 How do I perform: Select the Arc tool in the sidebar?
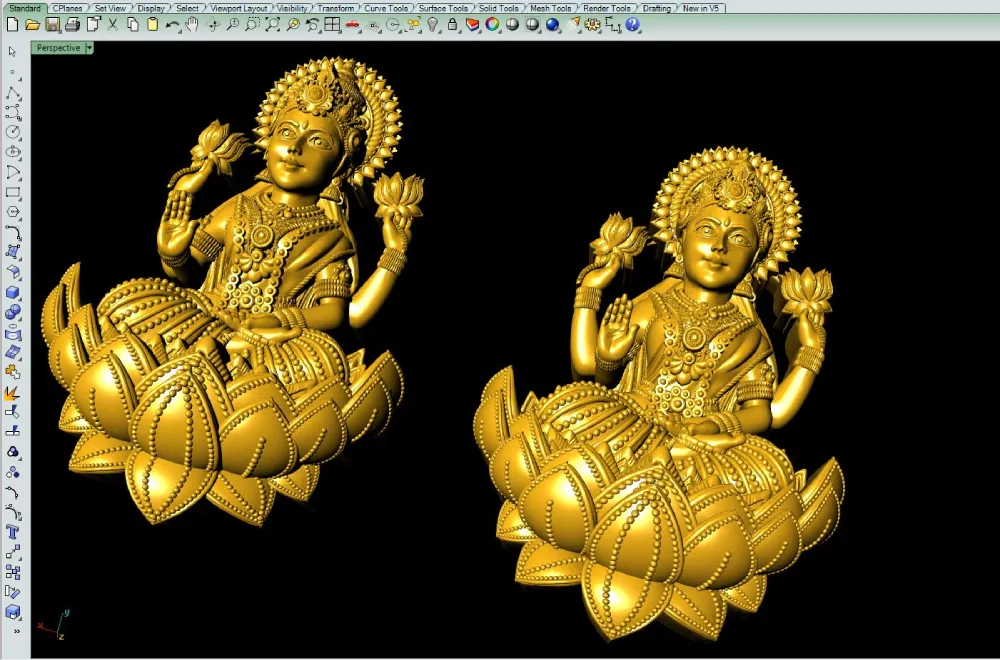coord(13,172)
